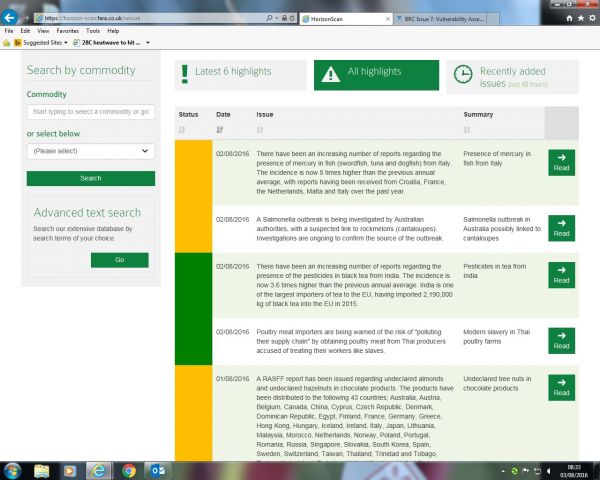Open File Explorer folder icon in taskbar
The height and width of the screenshot is (480, 600).
pyautogui.click(x=43, y=470)
